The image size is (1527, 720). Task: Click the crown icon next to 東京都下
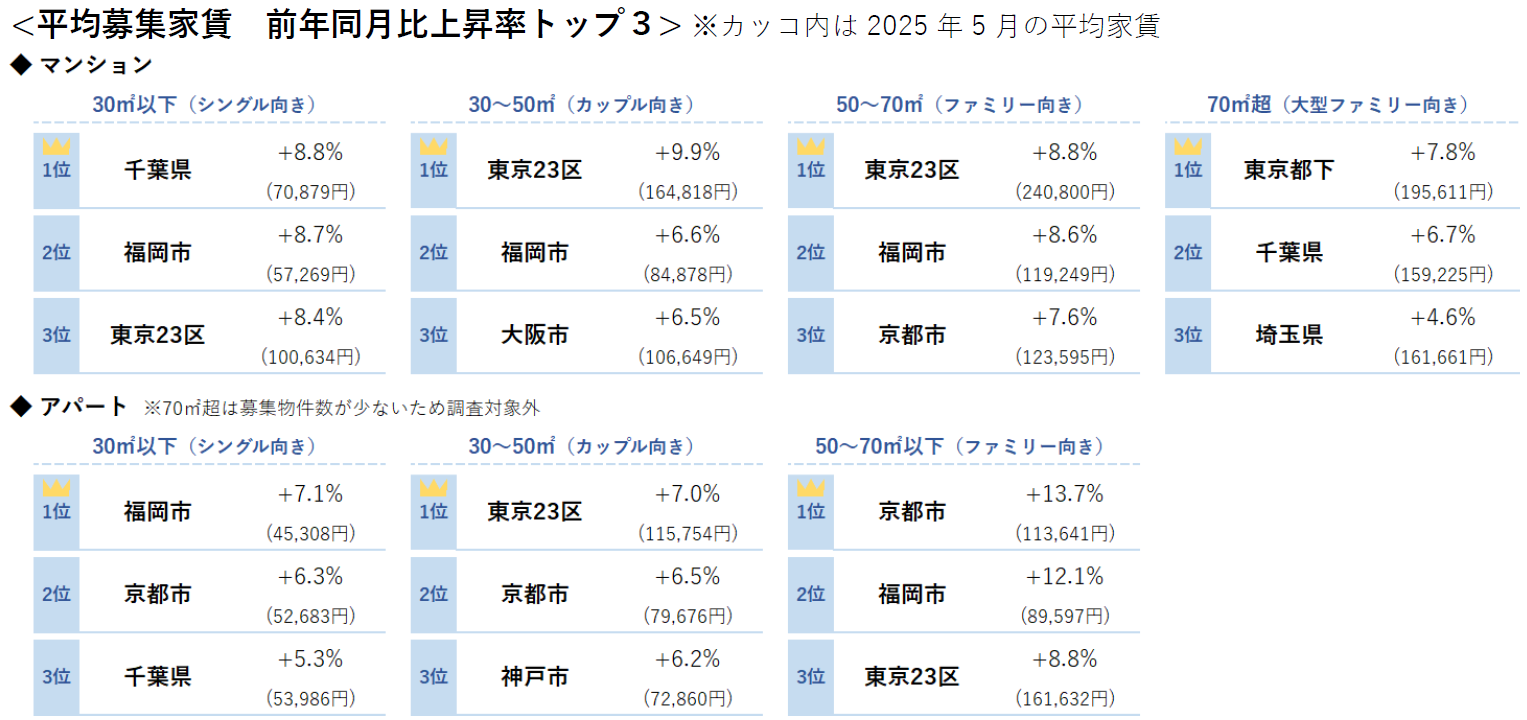point(1187,148)
